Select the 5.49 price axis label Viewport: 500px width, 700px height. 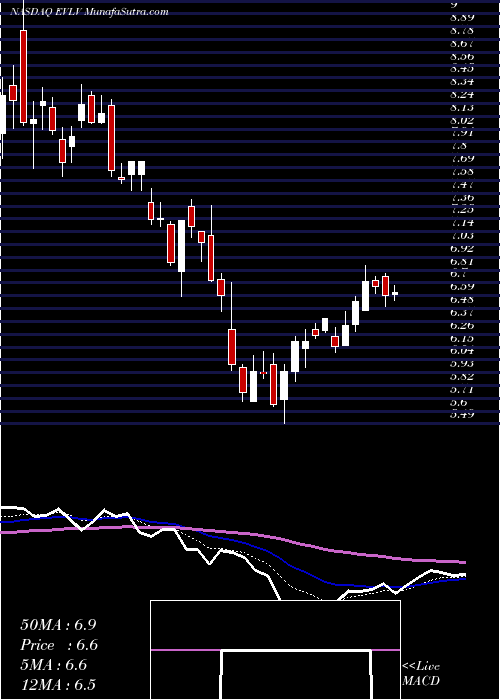click(462, 415)
